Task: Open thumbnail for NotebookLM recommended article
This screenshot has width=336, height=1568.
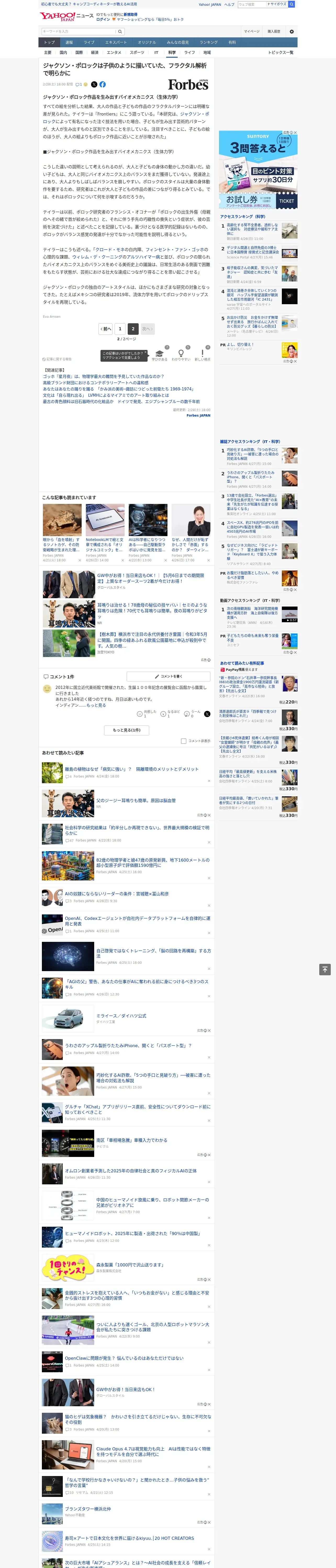Action: point(105,520)
